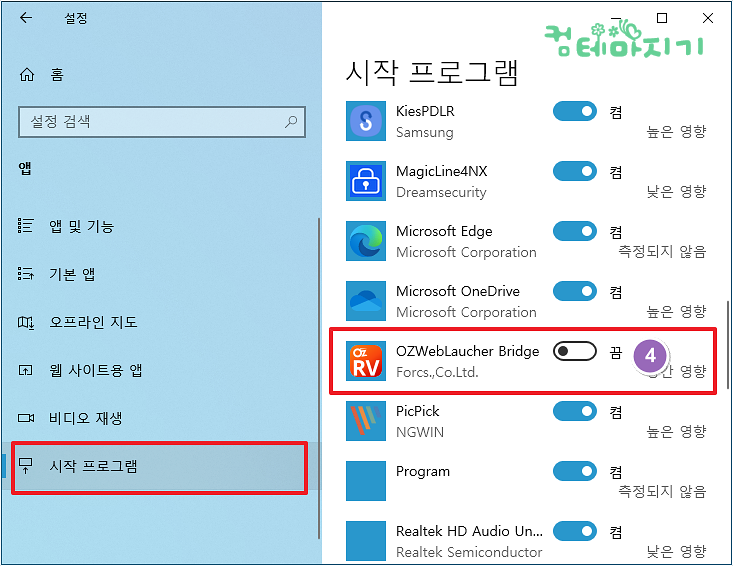Click the 앱 및 기능 list icon

tap(25, 226)
